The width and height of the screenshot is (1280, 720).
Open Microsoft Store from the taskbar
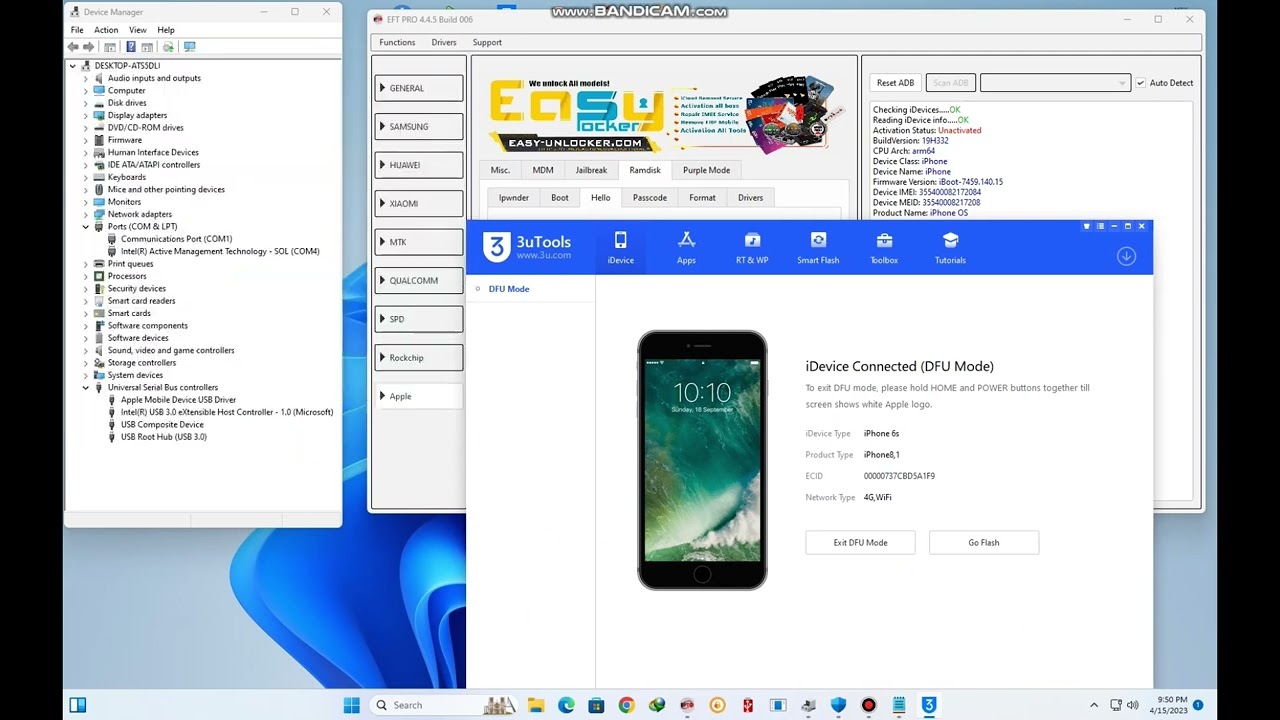(x=596, y=705)
